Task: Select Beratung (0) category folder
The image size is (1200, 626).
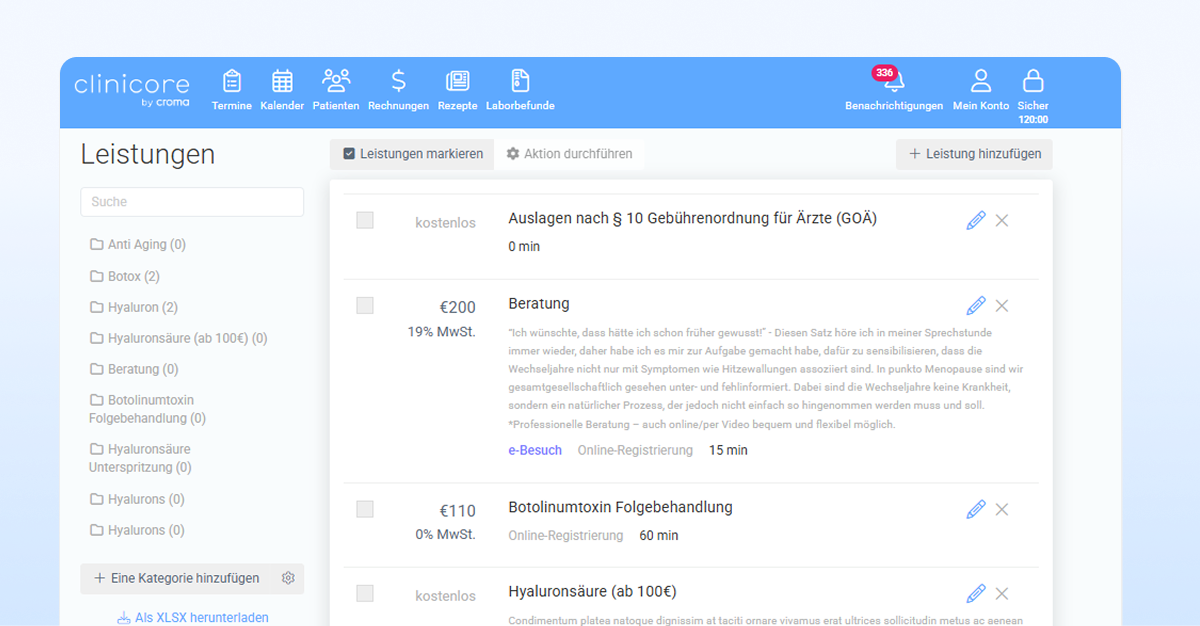Action: click(134, 369)
